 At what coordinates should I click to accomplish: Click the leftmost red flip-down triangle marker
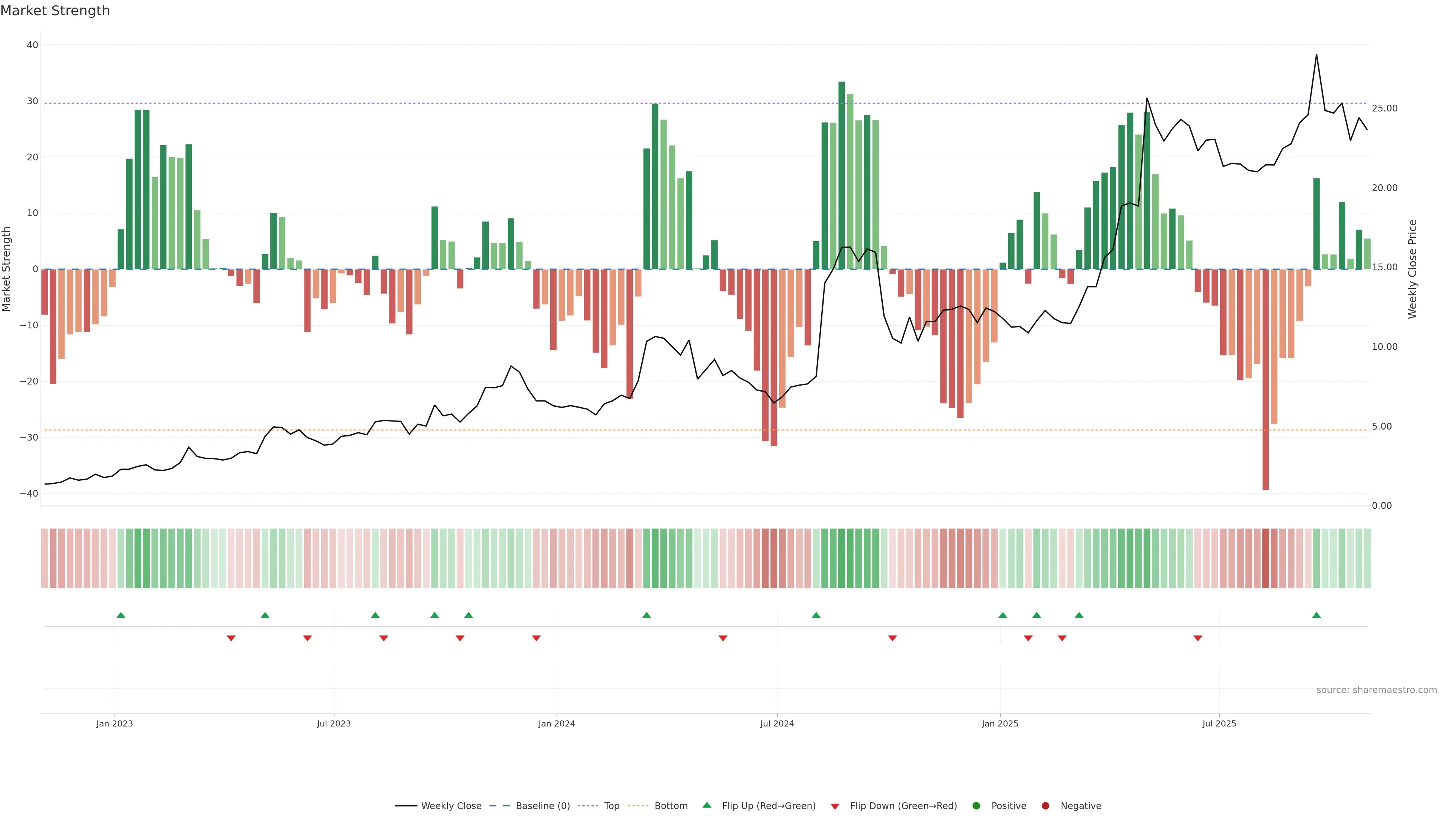click(x=231, y=638)
